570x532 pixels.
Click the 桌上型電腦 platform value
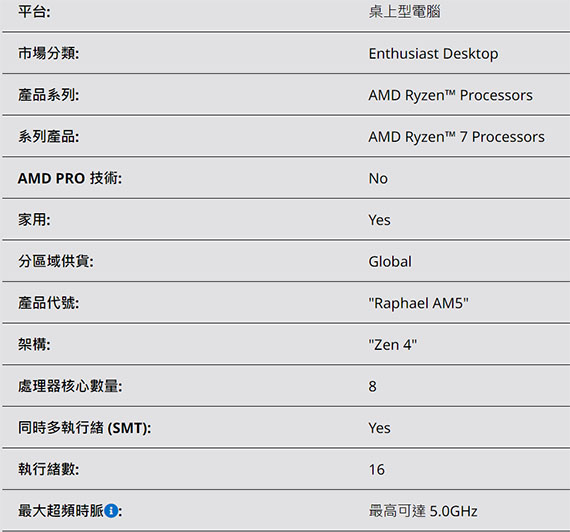404,12
